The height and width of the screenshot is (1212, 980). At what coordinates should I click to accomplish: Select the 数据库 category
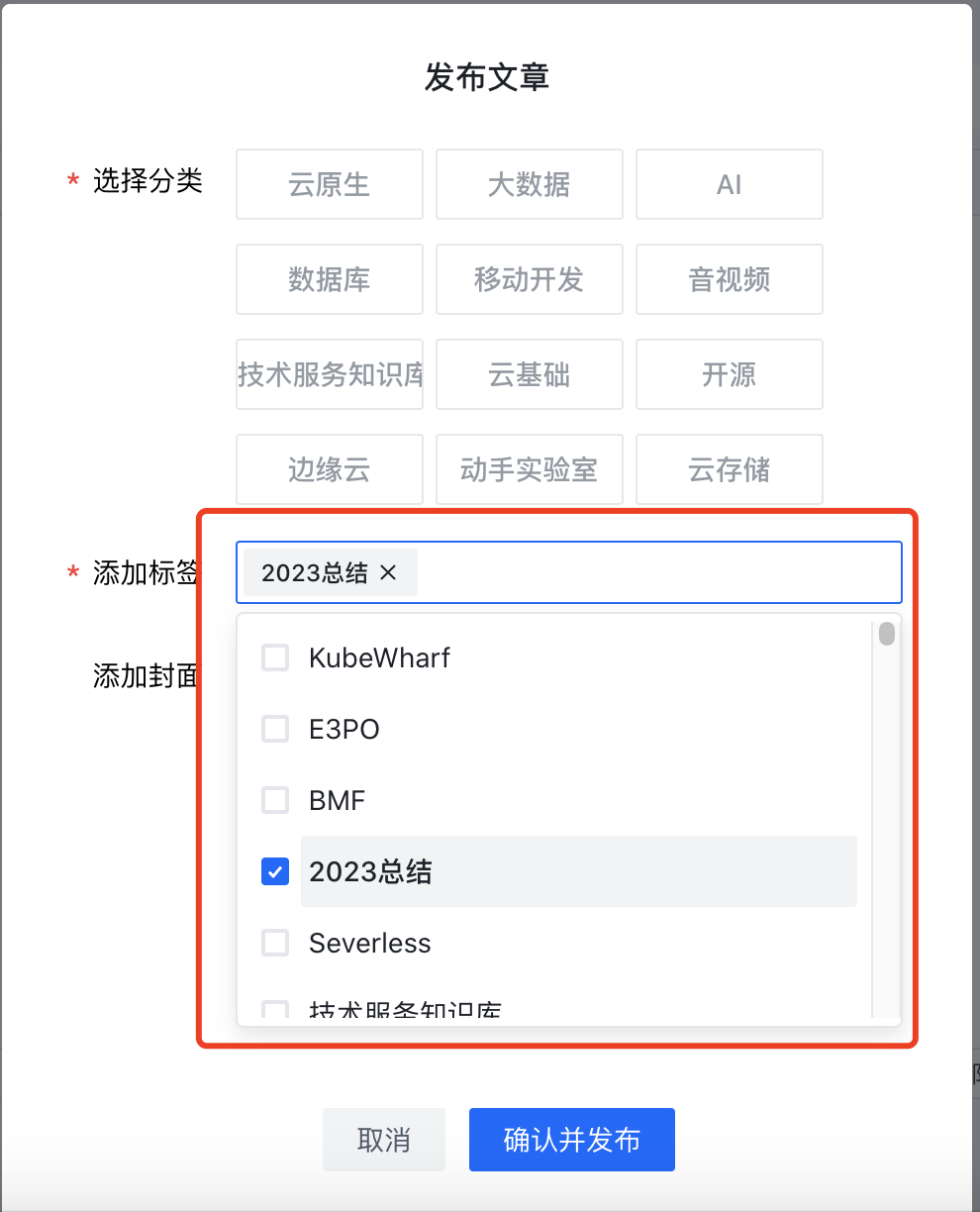pos(330,279)
